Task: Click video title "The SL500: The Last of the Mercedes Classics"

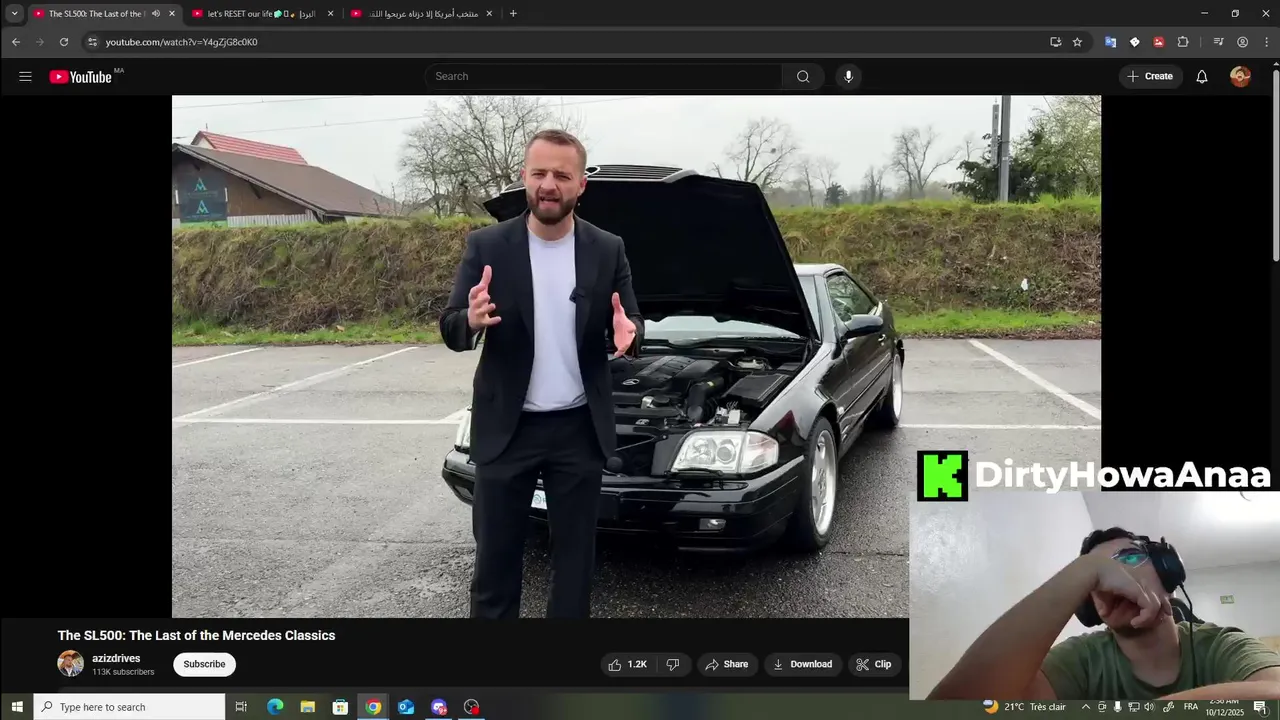Action: click(196, 635)
